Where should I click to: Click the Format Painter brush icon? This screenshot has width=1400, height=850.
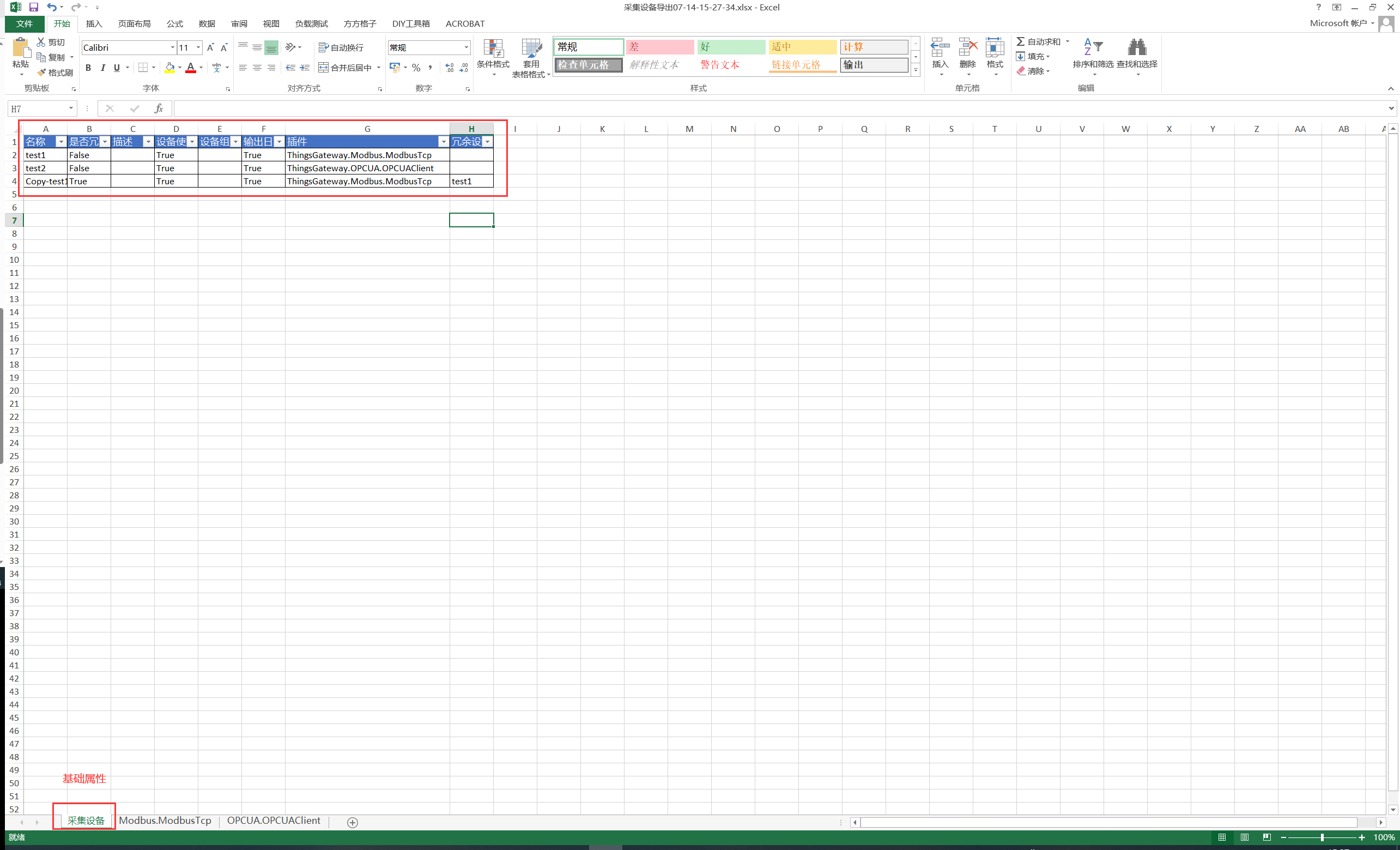(41, 73)
